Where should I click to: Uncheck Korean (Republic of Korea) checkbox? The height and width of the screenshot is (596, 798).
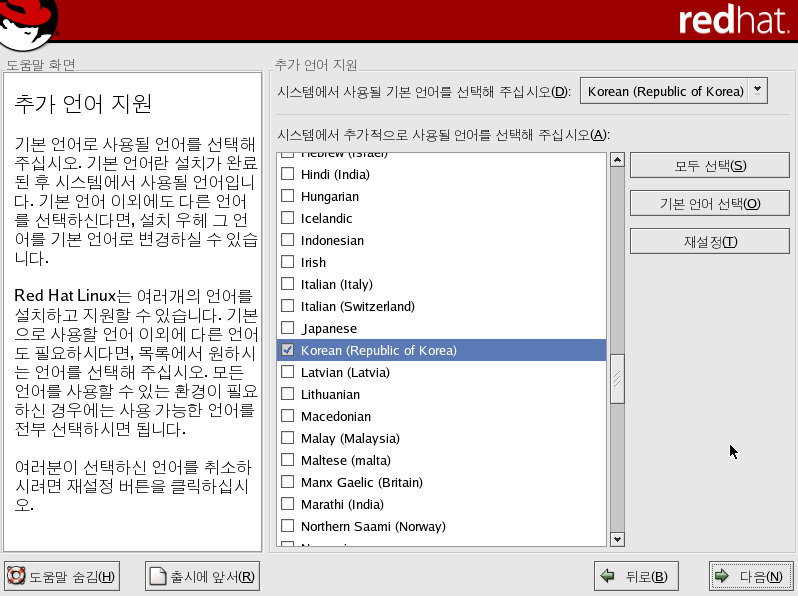pos(288,350)
